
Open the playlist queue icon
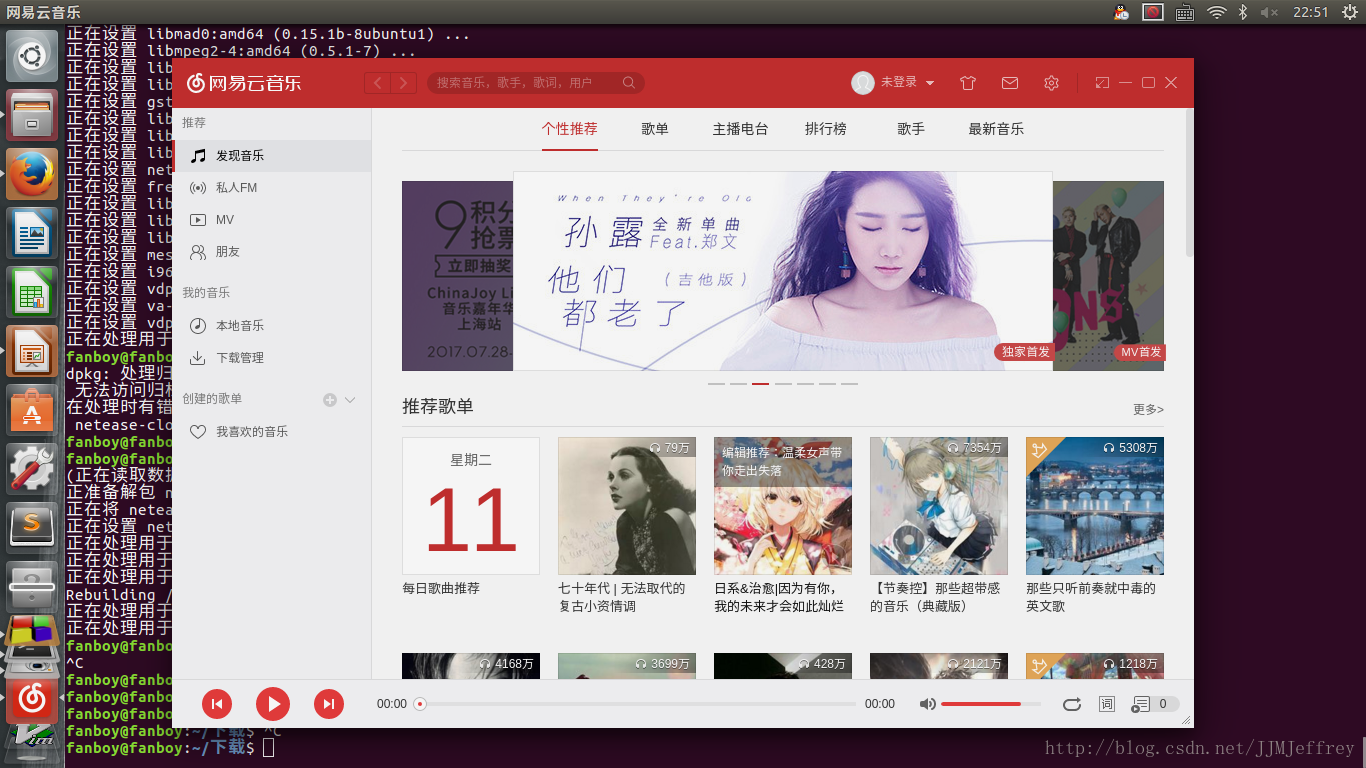(x=1140, y=704)
